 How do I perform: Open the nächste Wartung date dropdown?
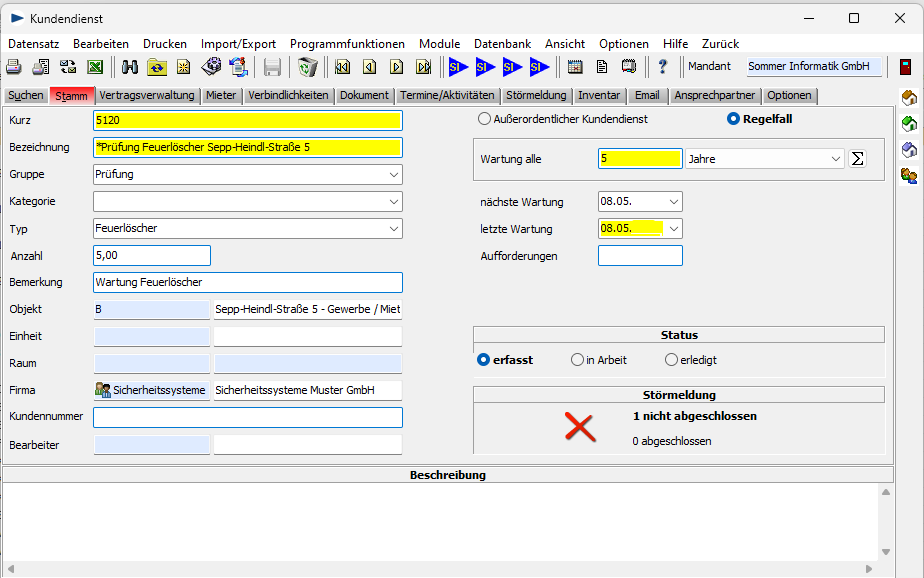673,202
